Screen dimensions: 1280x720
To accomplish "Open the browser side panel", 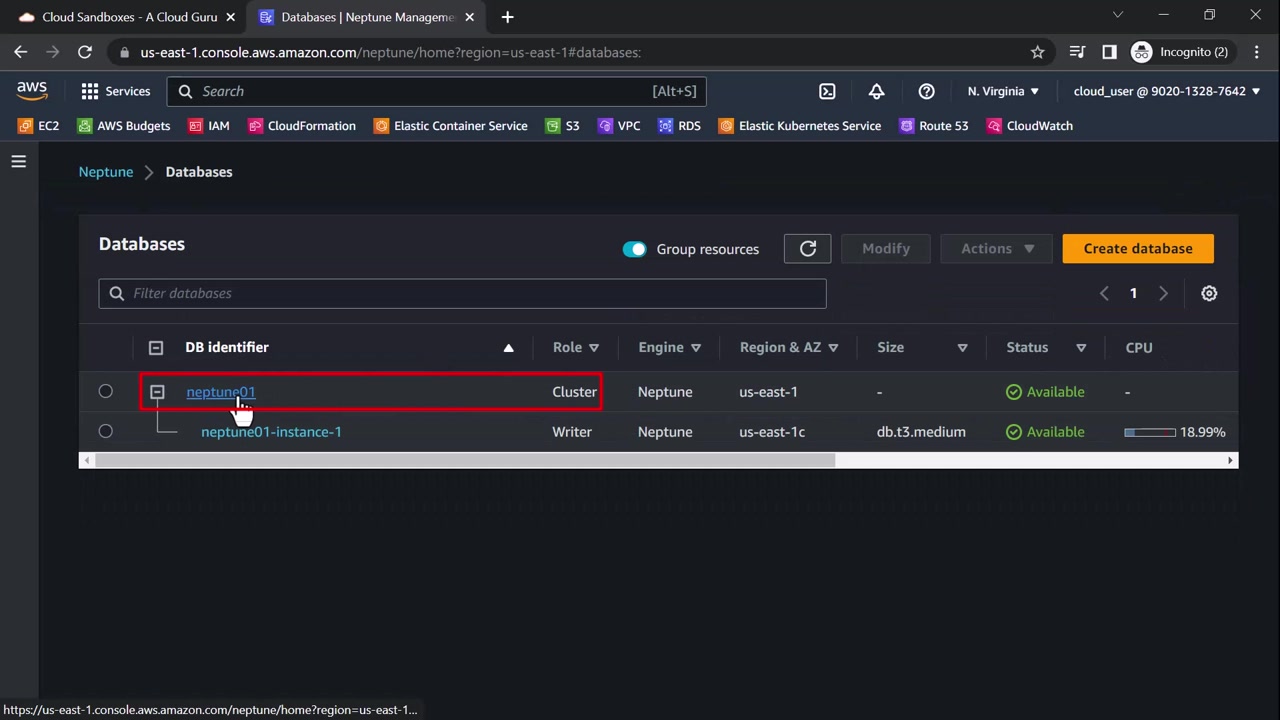I will pyautogui.click(x=1109, y=52).
